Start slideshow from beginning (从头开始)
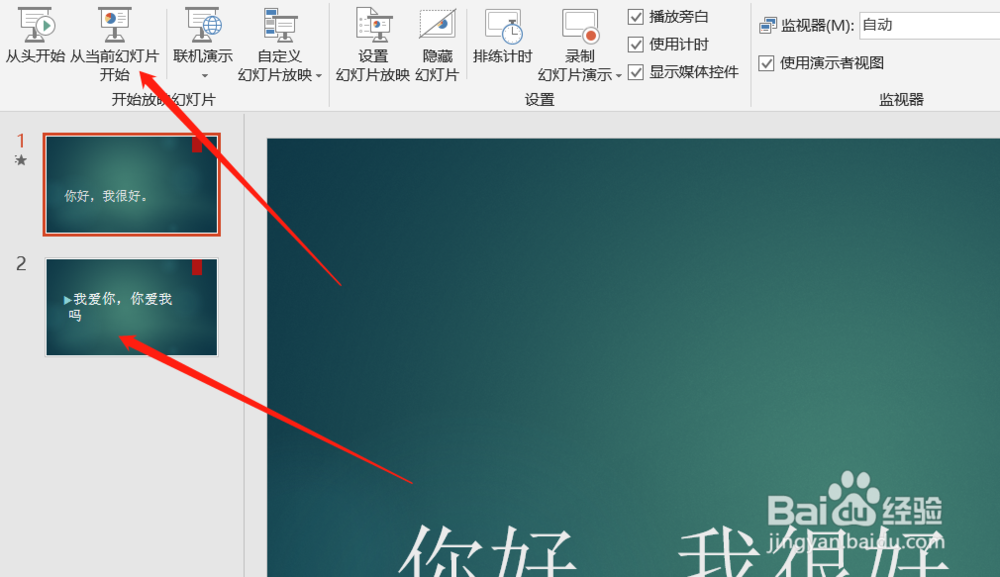 36,35
